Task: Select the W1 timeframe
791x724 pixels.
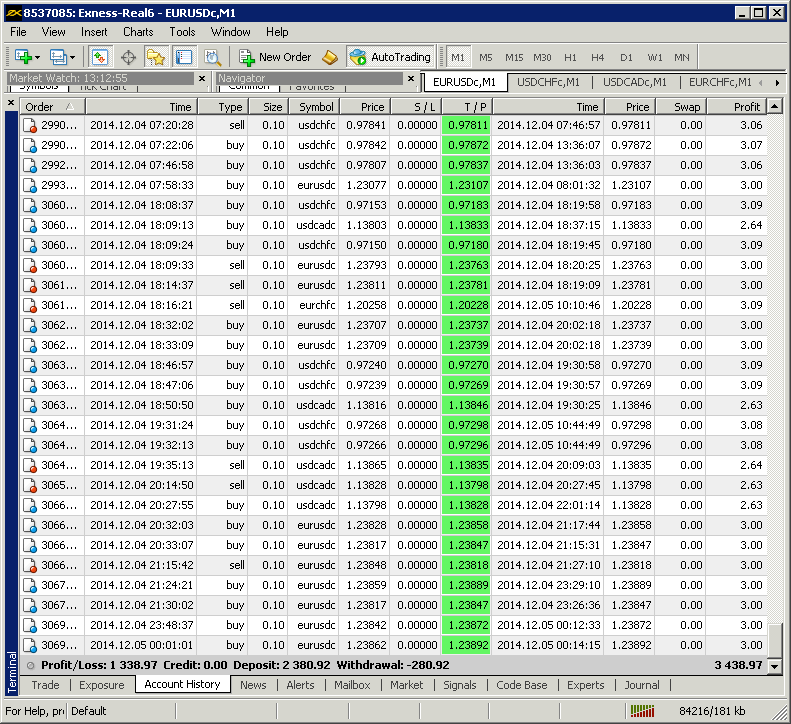Action: [x=655, y=57]
